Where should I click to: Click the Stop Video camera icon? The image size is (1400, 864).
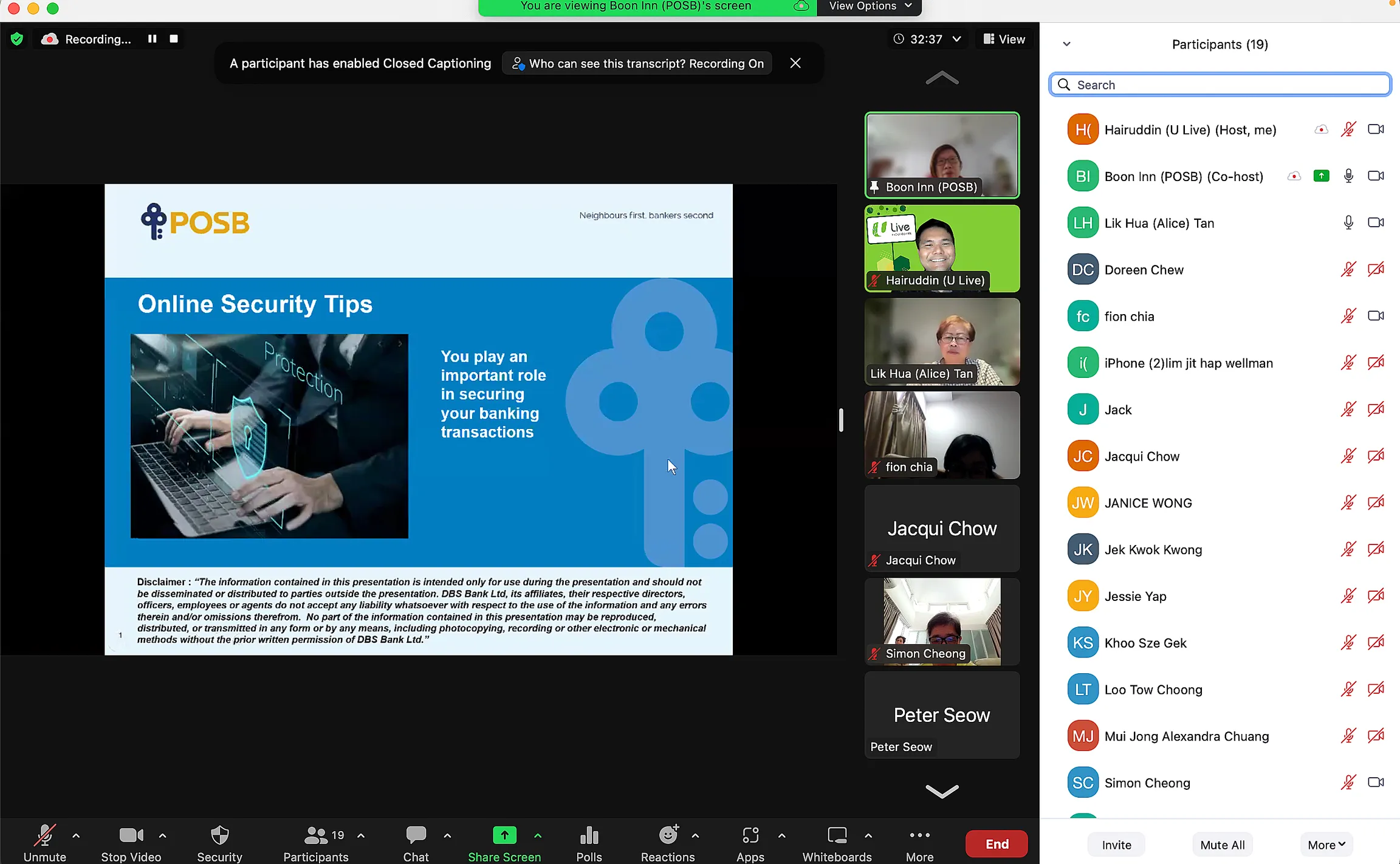[131, 835]
